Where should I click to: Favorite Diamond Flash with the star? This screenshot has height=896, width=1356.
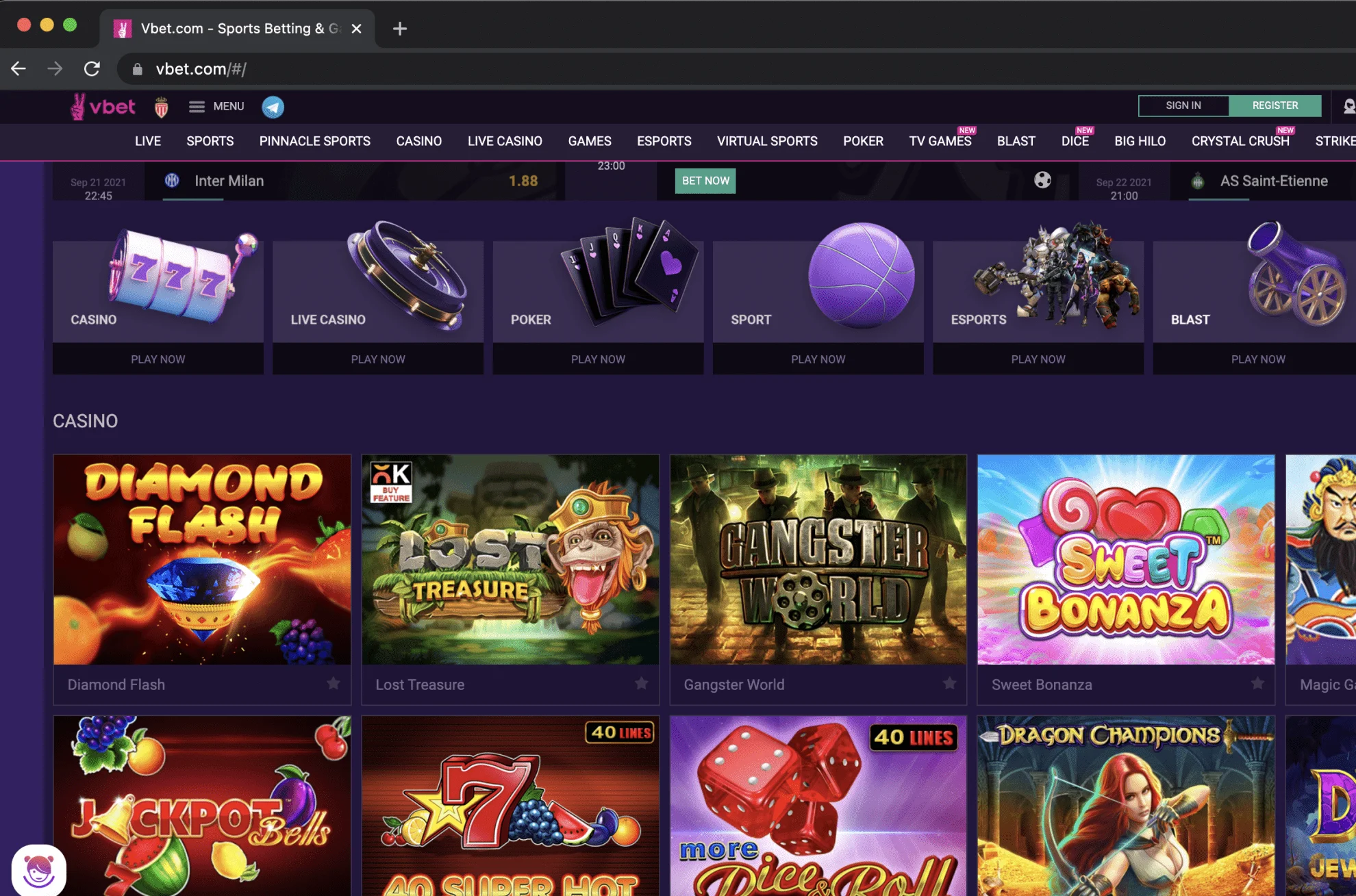(x=334, y=683)
